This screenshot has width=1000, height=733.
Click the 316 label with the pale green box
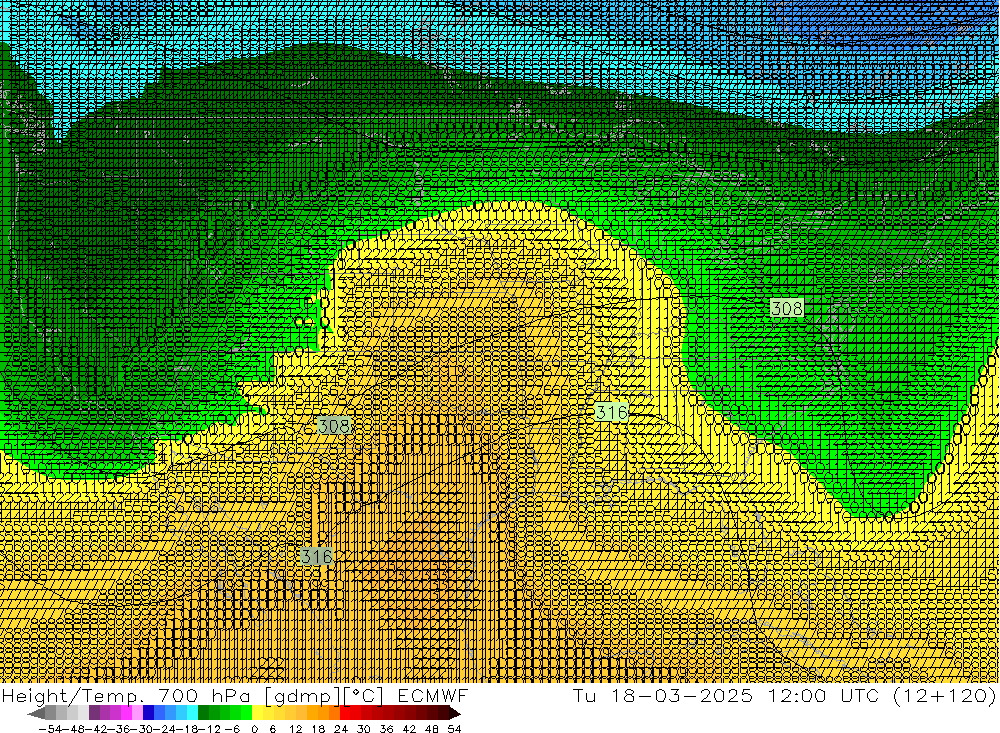coord(612,412)
